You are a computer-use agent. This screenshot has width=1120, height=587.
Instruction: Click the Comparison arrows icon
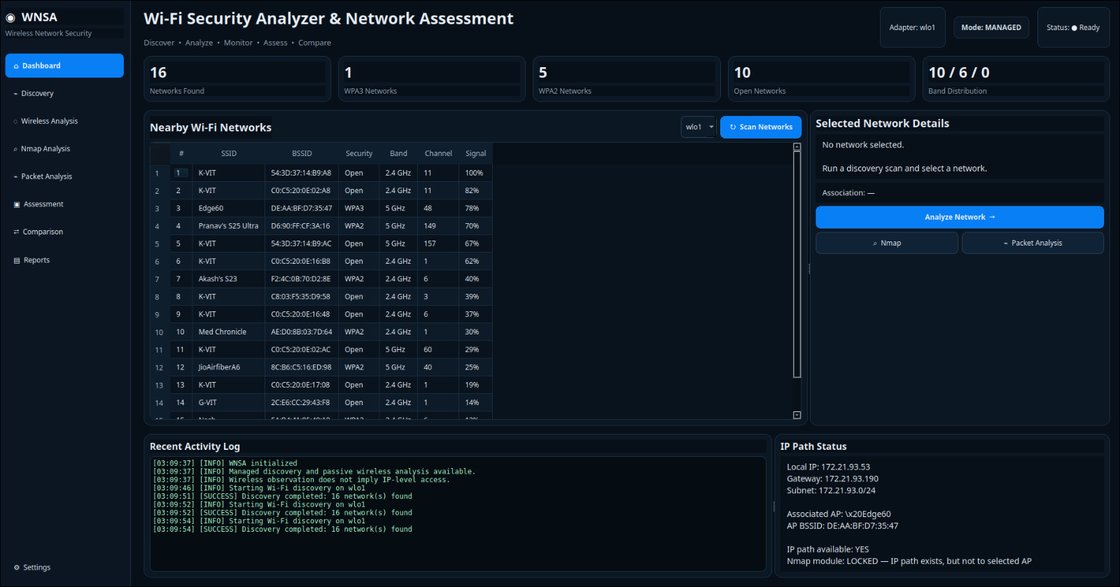(x=16, y=232)
